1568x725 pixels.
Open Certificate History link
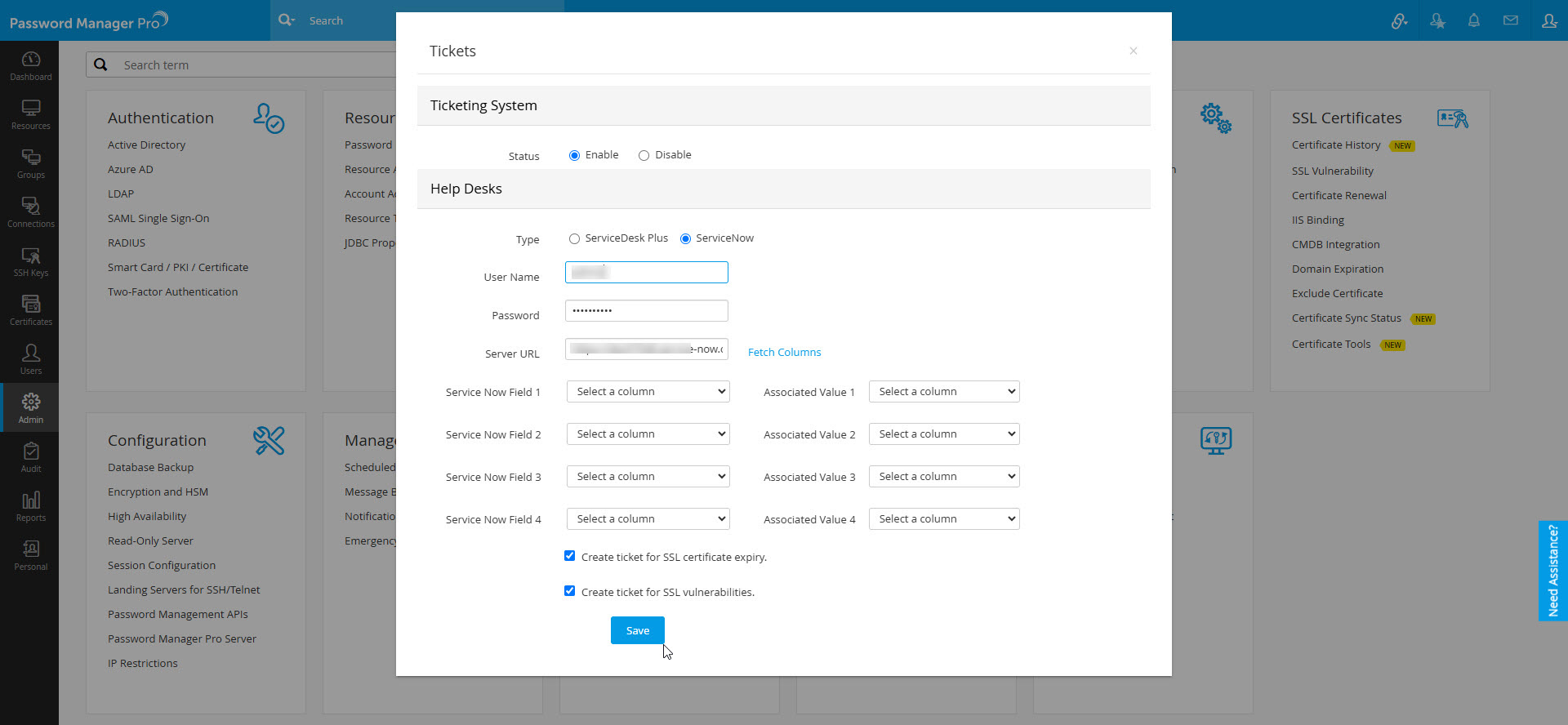pyautogui.click(x=1336, y=145)
